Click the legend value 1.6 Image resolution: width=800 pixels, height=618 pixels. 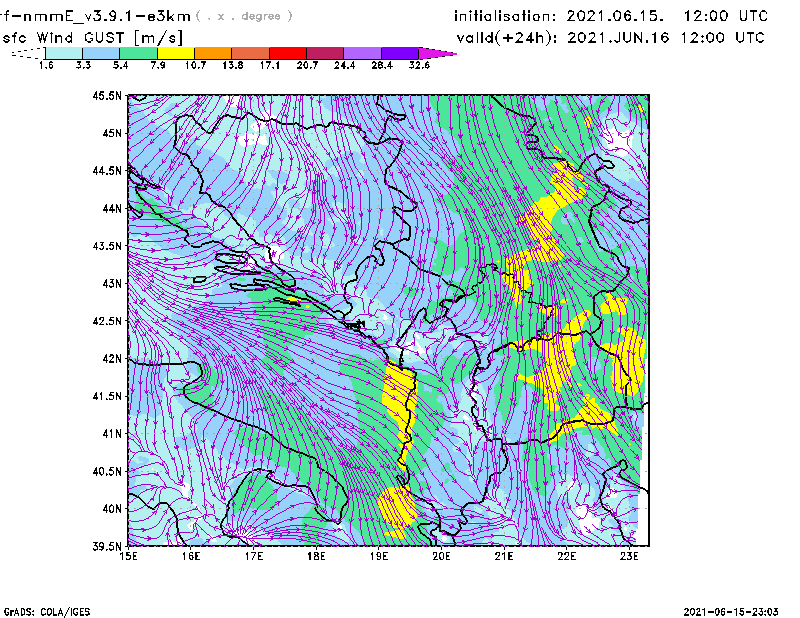pos(46,65)
